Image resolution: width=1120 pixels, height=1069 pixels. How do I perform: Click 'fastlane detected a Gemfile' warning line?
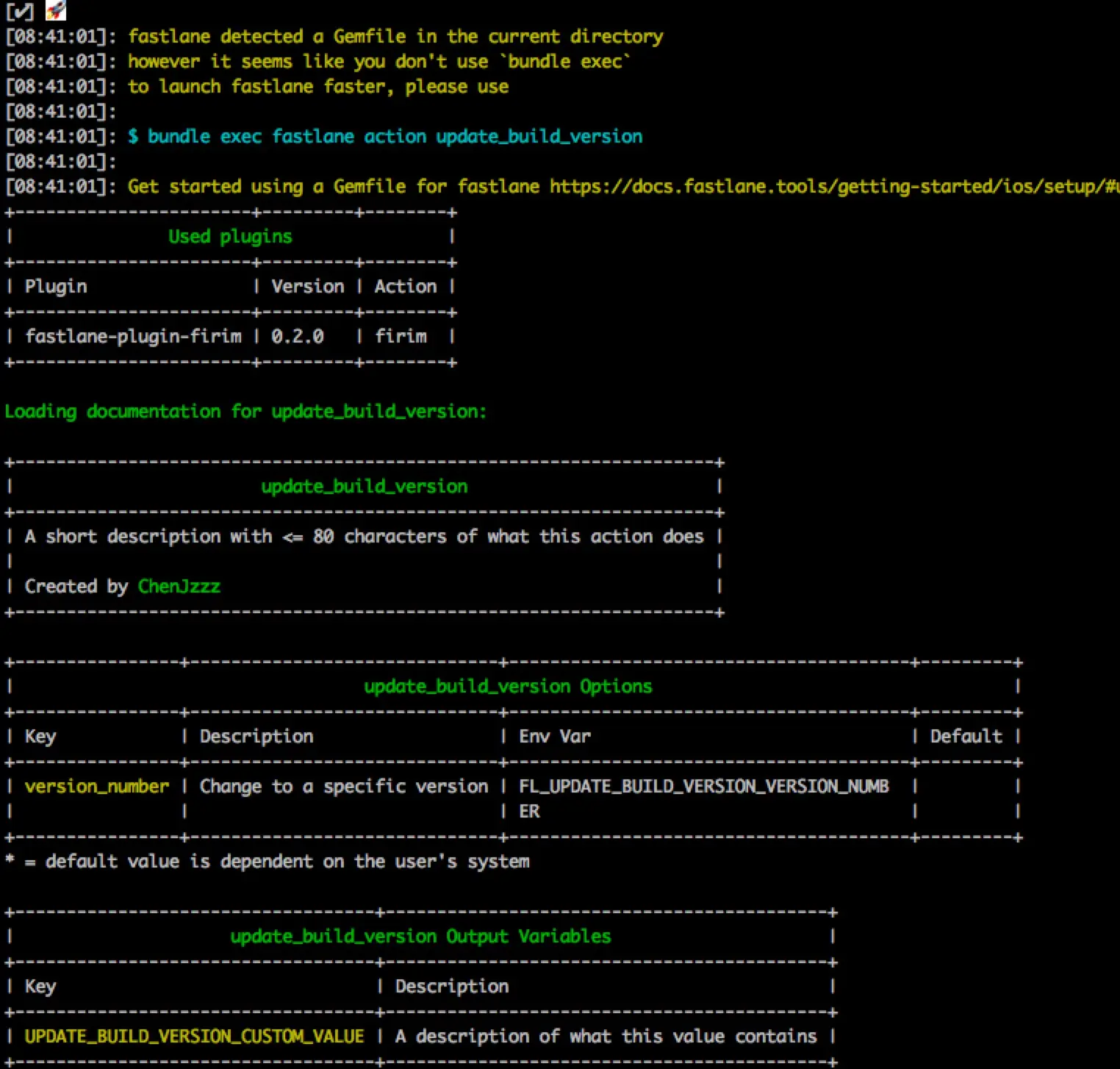point(395,37)
